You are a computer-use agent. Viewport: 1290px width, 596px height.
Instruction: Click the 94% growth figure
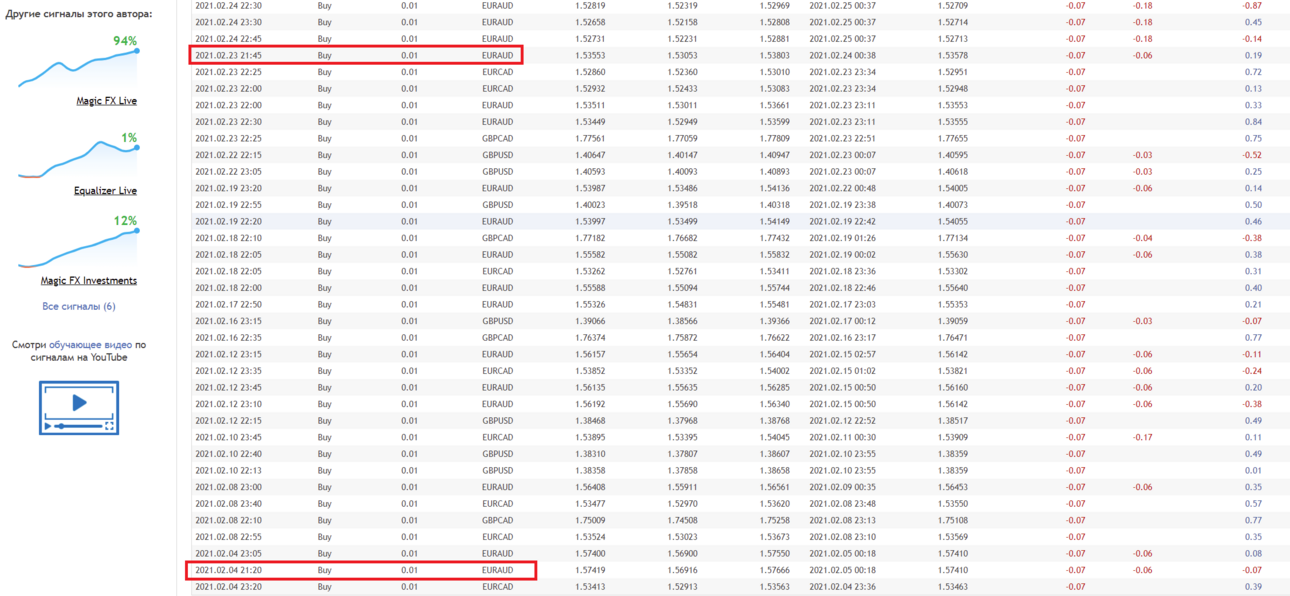(x=125, y=41)
